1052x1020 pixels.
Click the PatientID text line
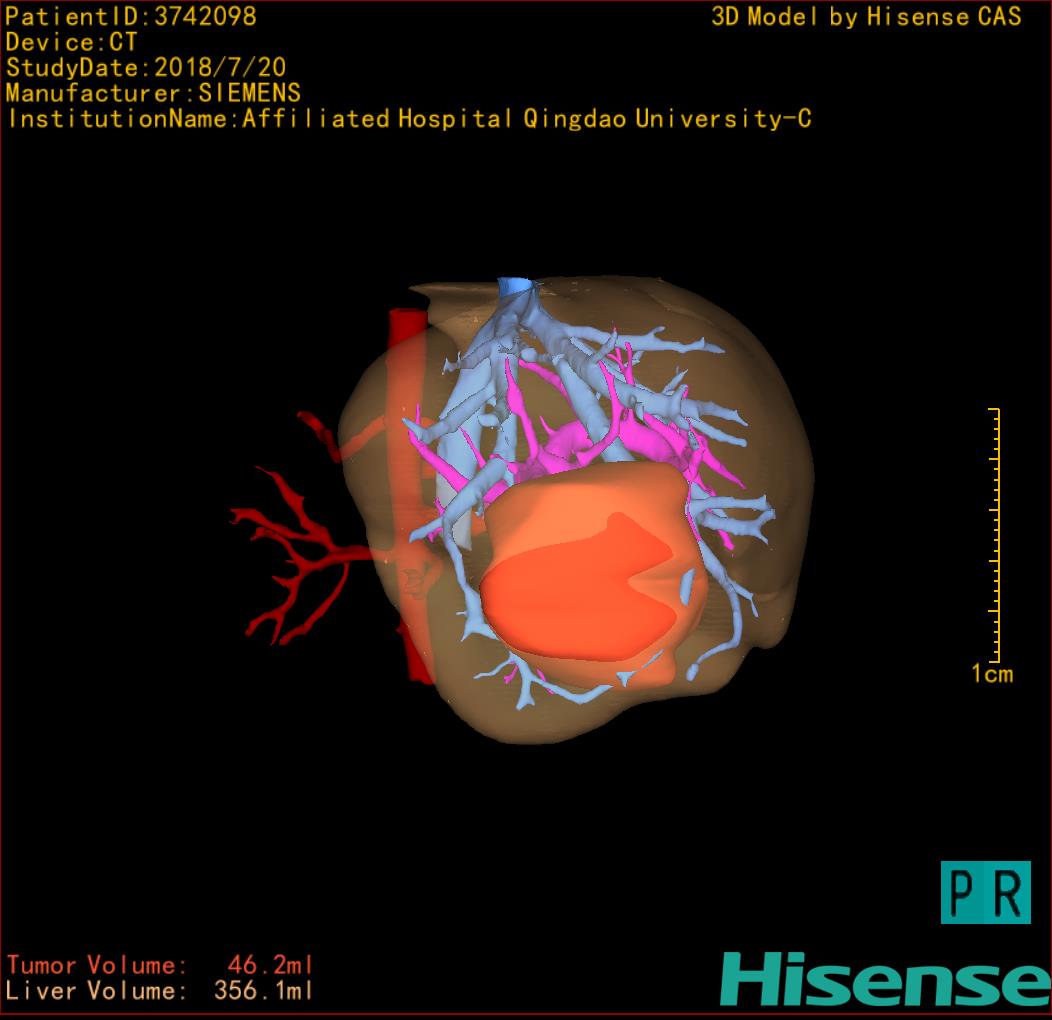click(x=131, y=16)
